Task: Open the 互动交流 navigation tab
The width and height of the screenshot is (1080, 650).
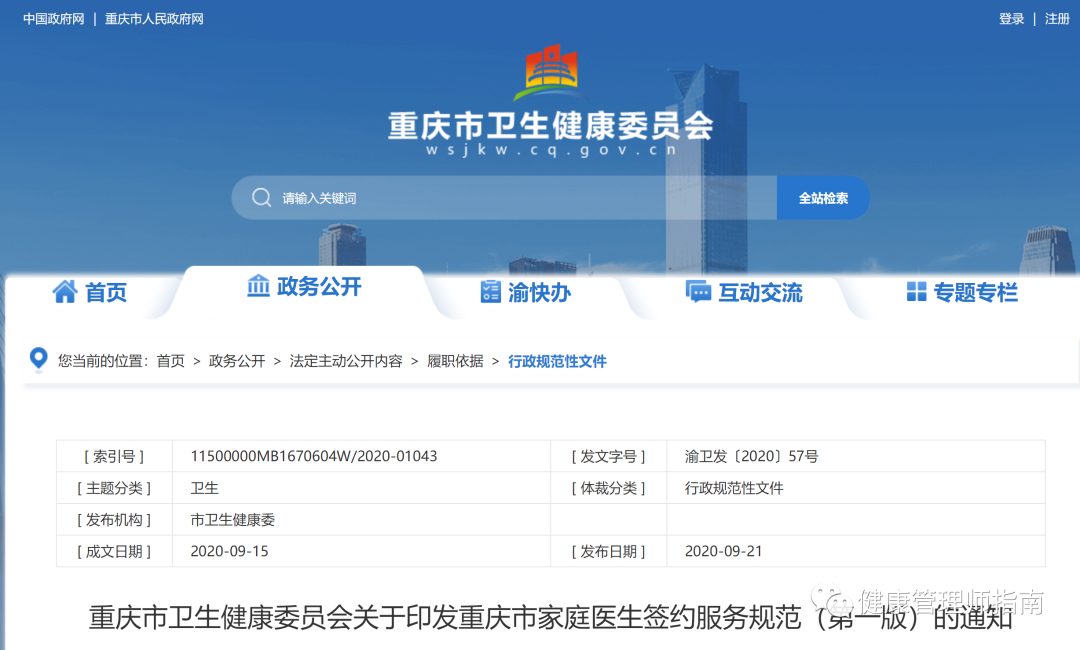Action: pos(744,293)
